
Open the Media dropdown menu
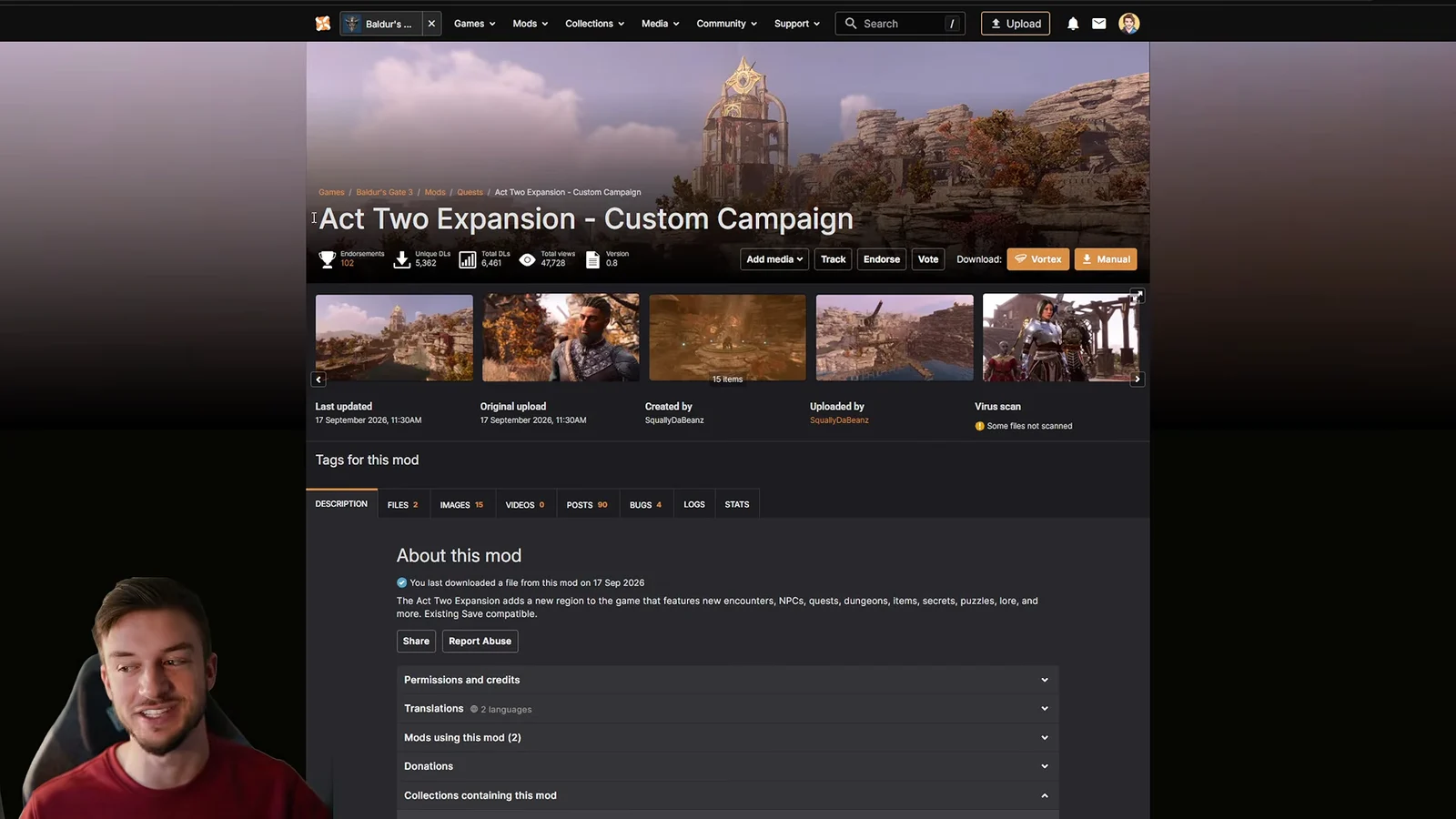tap(661, 24)
